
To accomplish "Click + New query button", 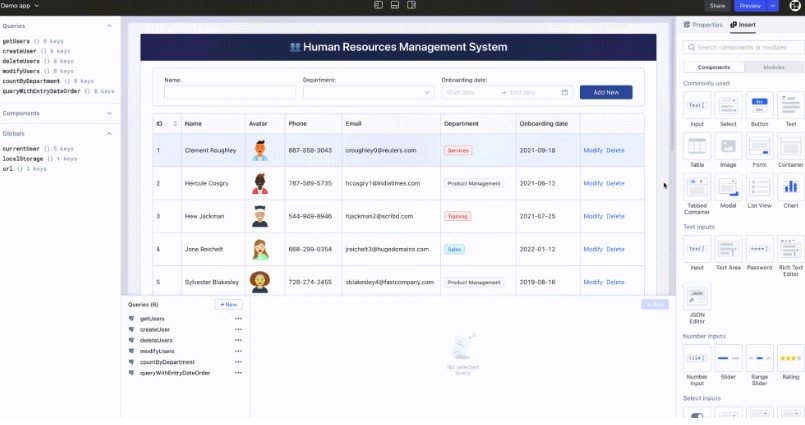I will coord(228,304).
